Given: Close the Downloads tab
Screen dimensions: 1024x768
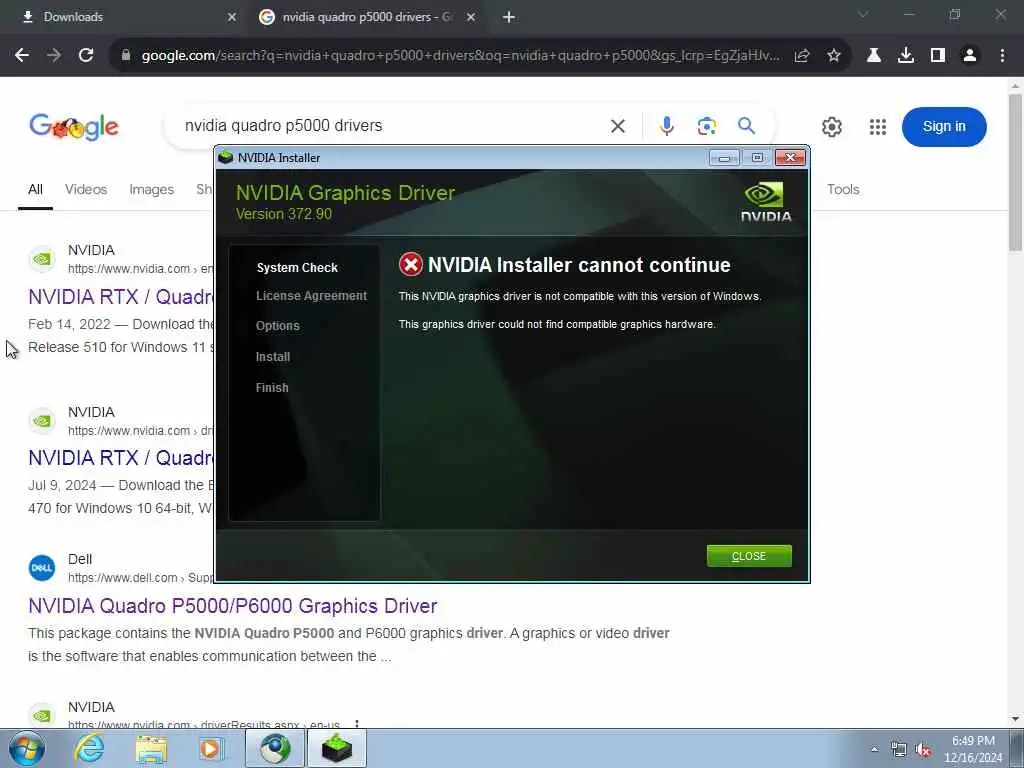Looking at the screenshot, I should click(232, 17).
